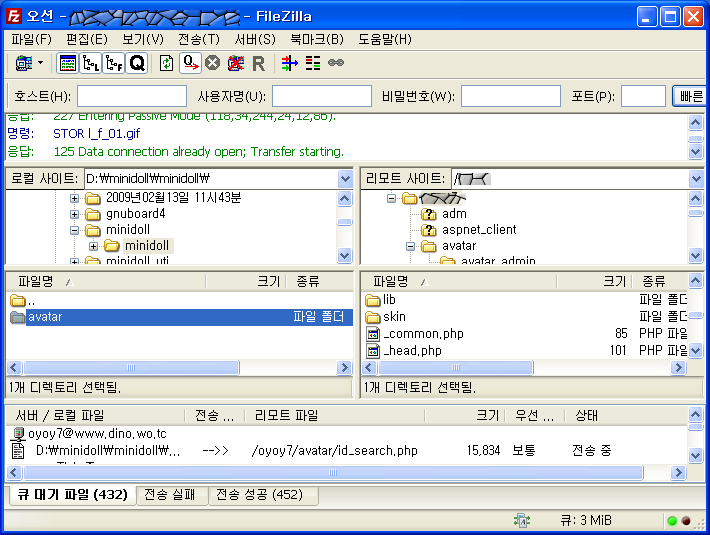Open the 도움말(H) menu
Screen dimensions: 710x535
point(385,39)
